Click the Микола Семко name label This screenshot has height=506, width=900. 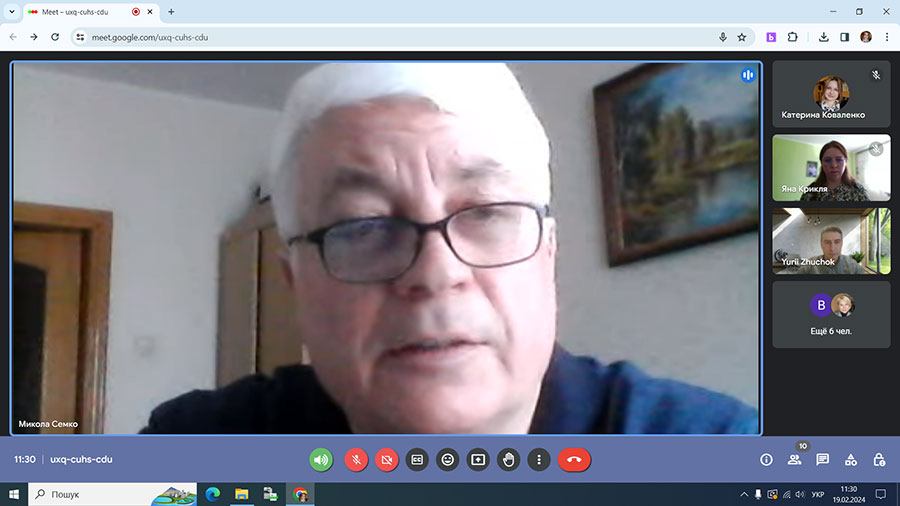(48, 424)
